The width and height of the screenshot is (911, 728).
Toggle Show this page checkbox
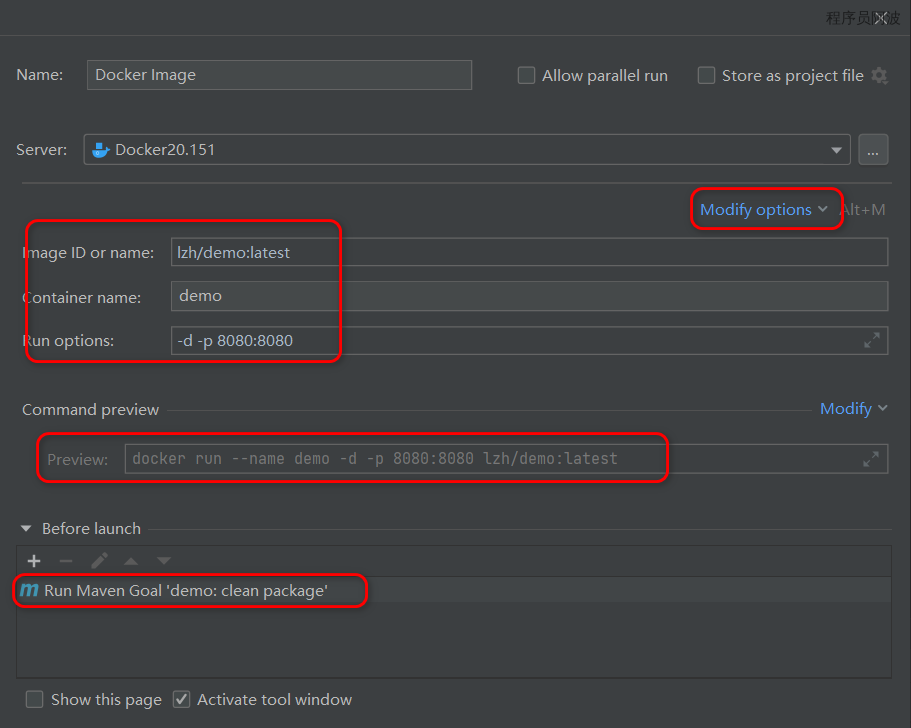(x=35, y=700)
